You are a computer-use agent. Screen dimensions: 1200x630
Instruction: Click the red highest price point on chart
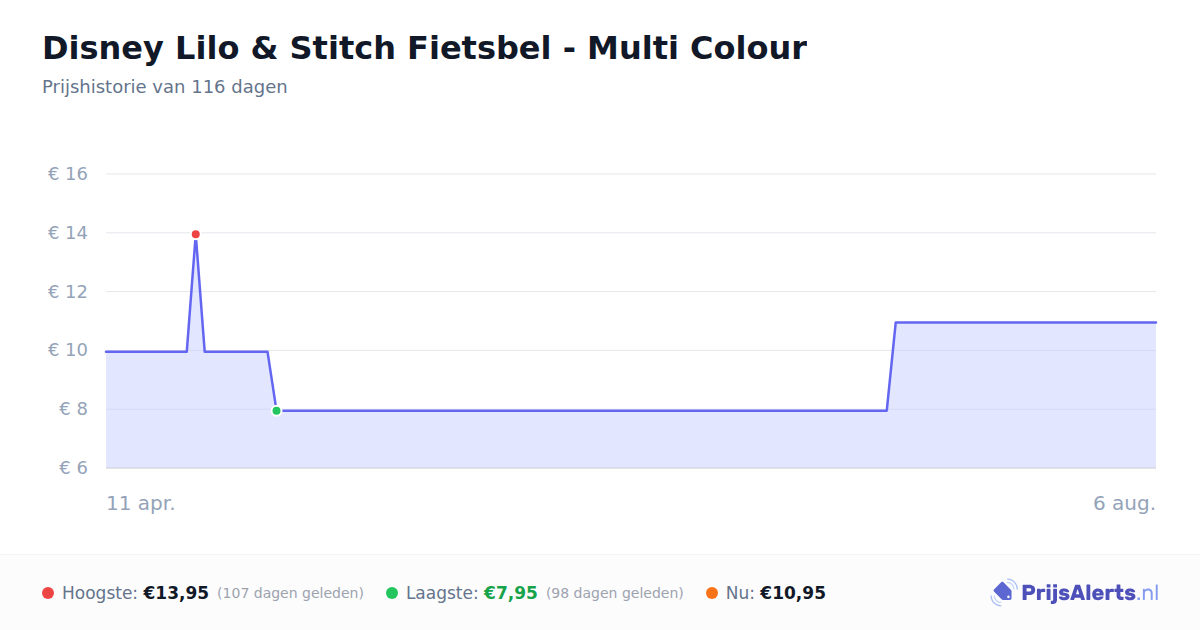tap(195, 234)
